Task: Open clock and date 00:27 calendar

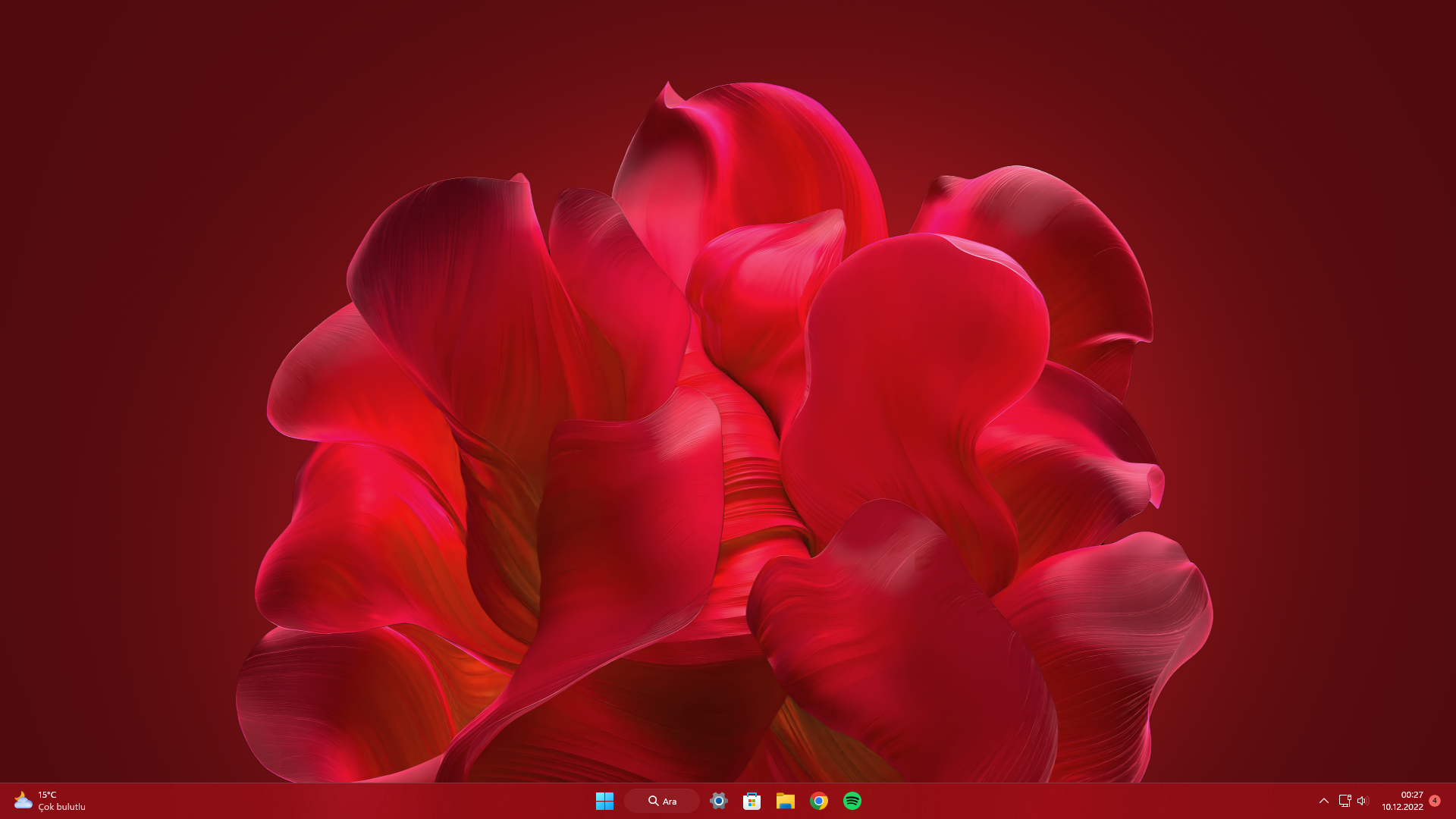Action: tap(1402, 801)
